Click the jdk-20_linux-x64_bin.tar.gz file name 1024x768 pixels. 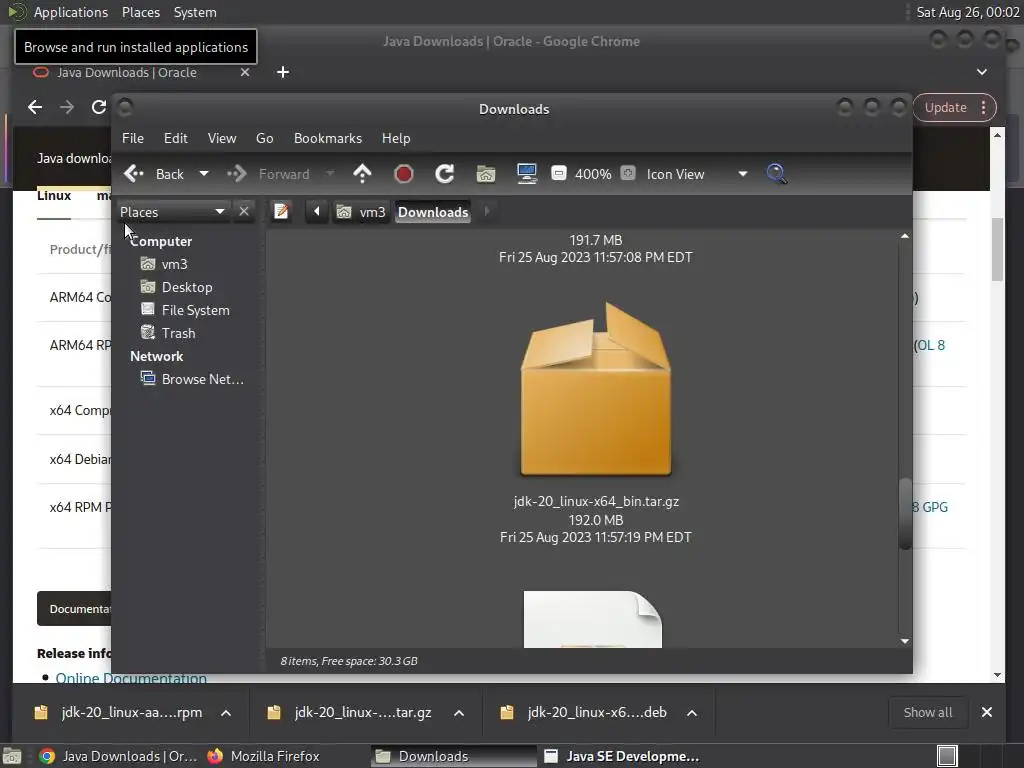pyautogui.click(x=596, y=502)
